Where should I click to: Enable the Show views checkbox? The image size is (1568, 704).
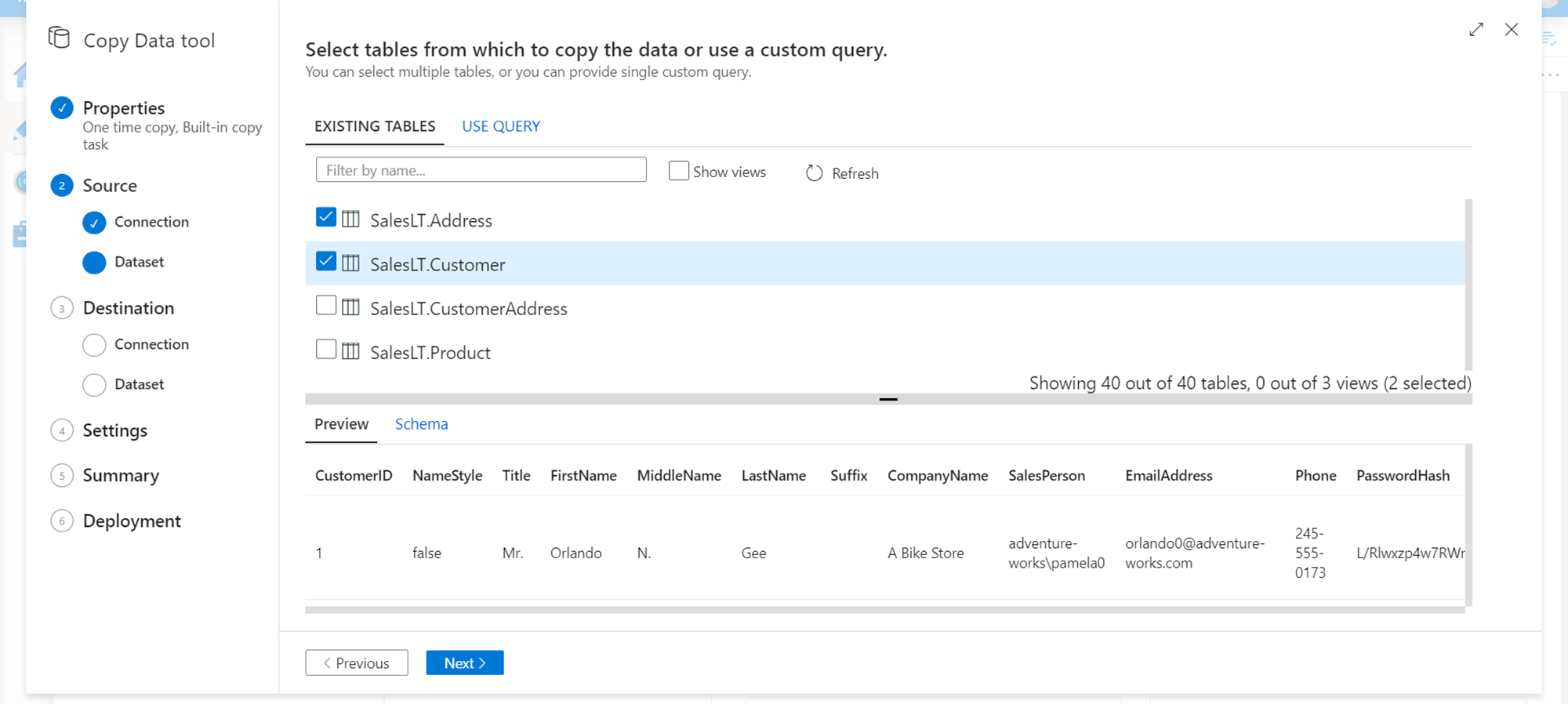[678, 171]
